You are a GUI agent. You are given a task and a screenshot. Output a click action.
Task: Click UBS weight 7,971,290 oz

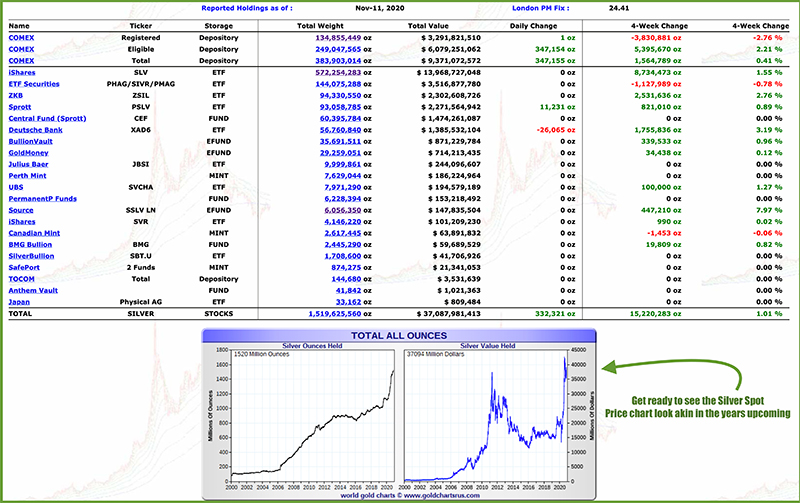point(343,187)
